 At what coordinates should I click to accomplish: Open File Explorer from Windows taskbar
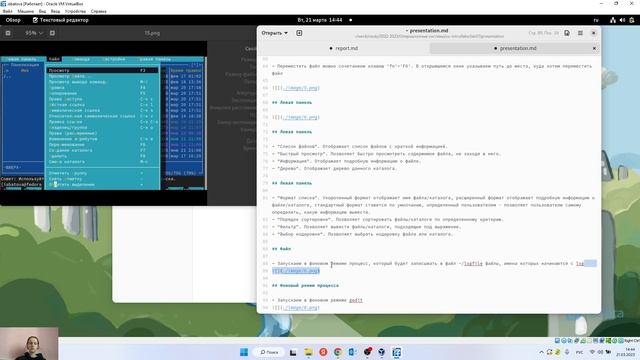[x=308, y=352]
